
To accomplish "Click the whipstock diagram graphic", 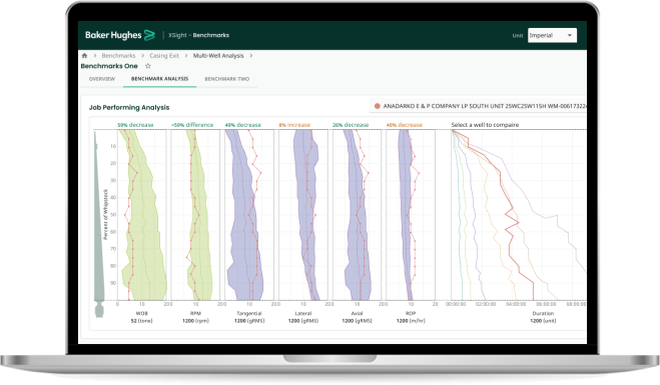I will coord(99,223).
